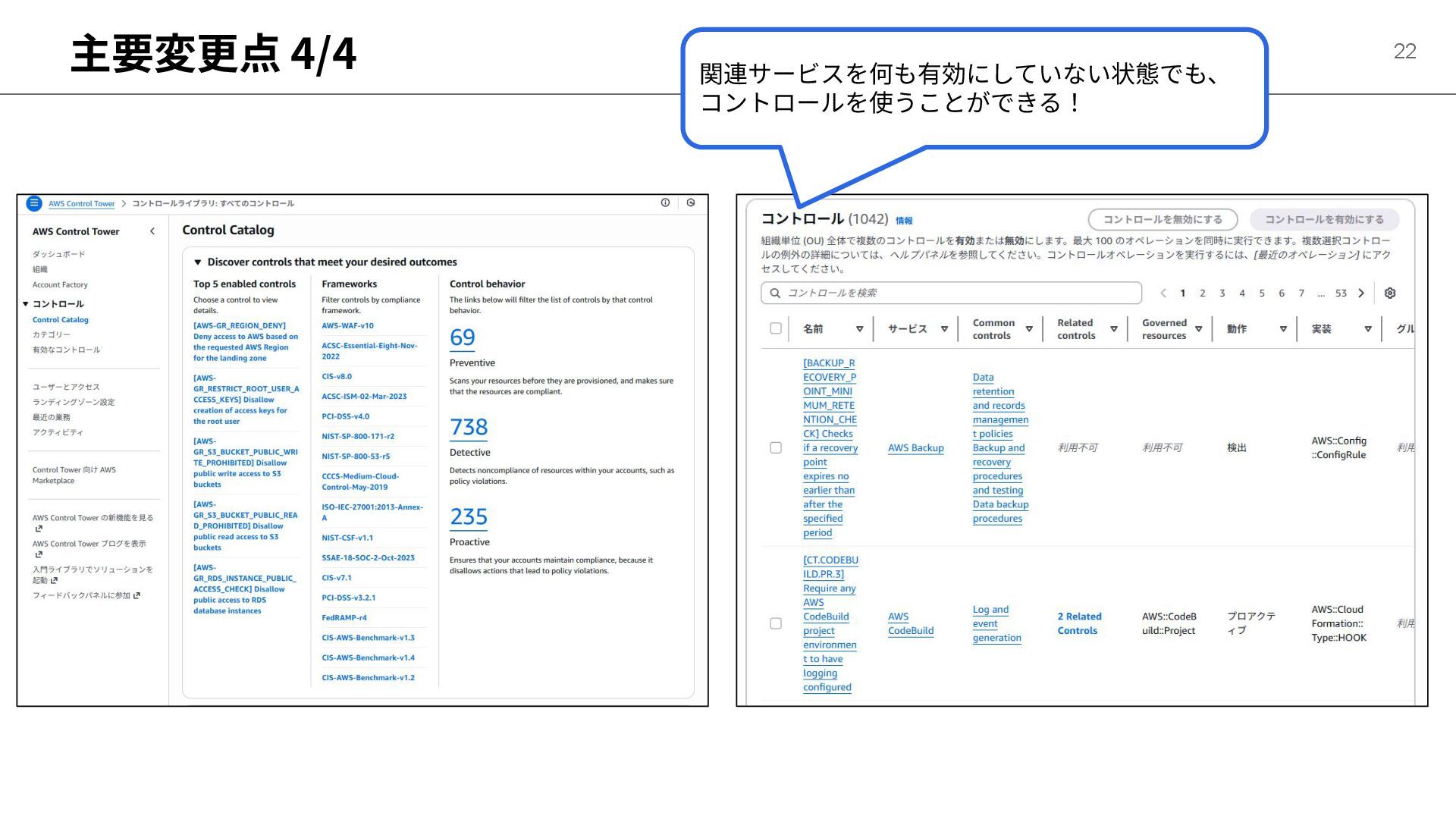Image resolution: width=1456 pixels, height=819 pixels.
Task: Click the clock icon in the top bar
Action: (691, 203)
